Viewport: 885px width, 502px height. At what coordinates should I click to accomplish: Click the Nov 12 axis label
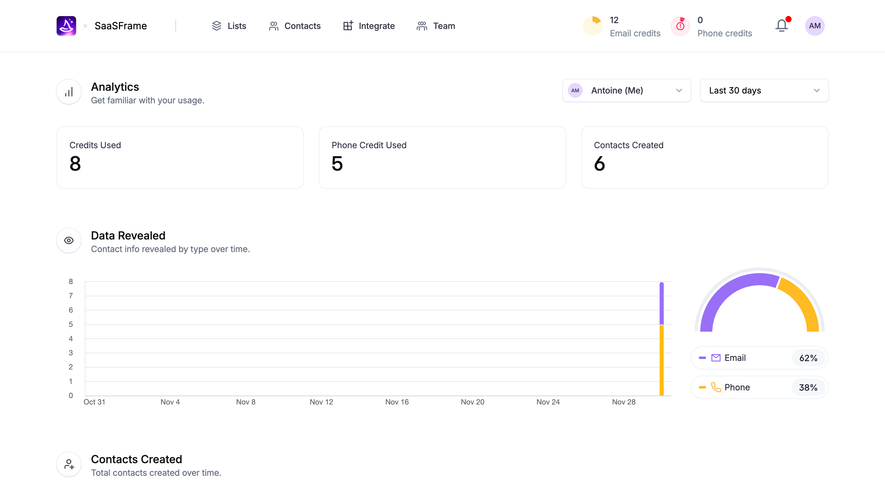click(x=321, y=402)
